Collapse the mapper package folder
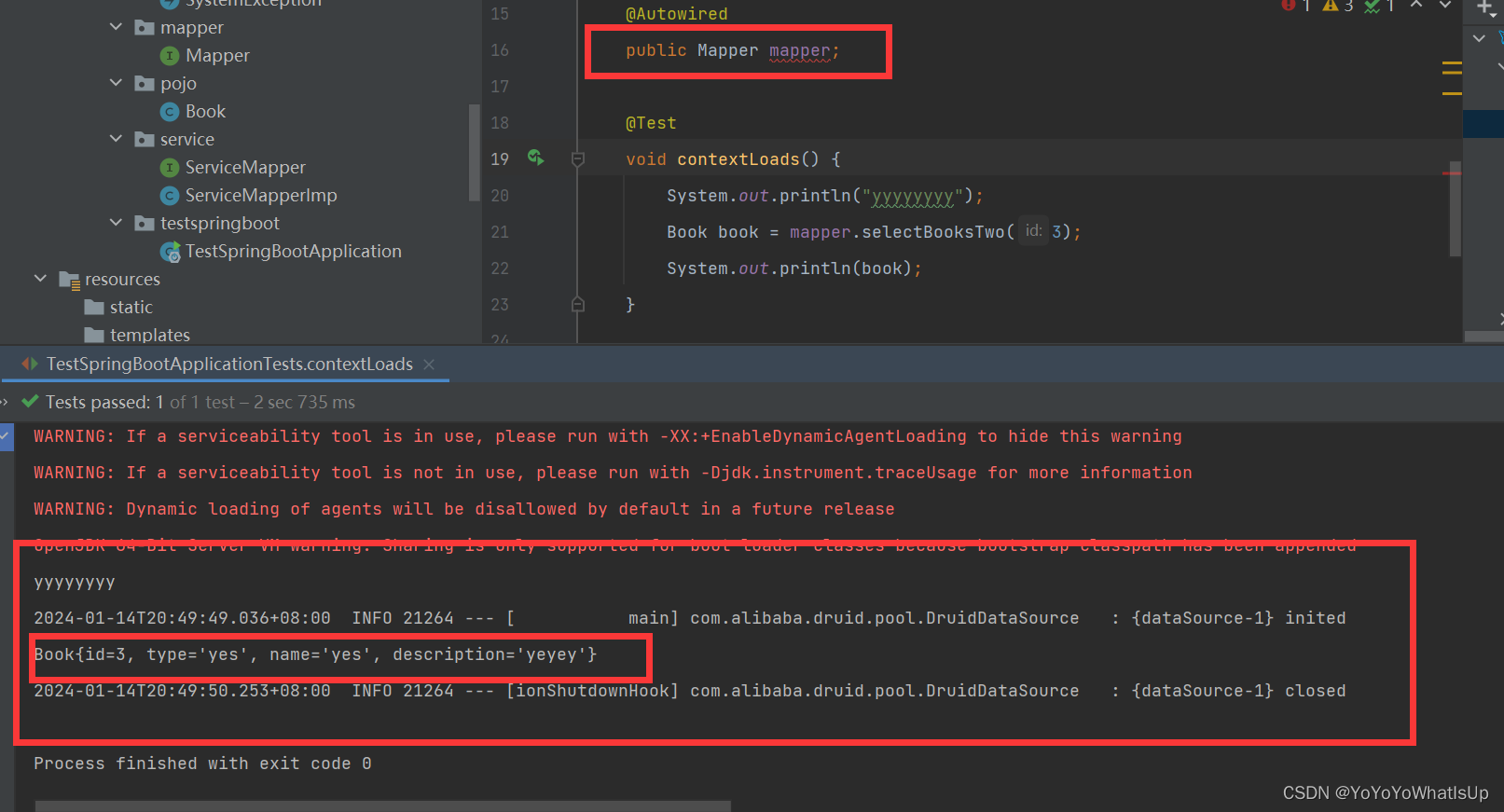Screen dimensions: 1504x812 click(116, 27)
